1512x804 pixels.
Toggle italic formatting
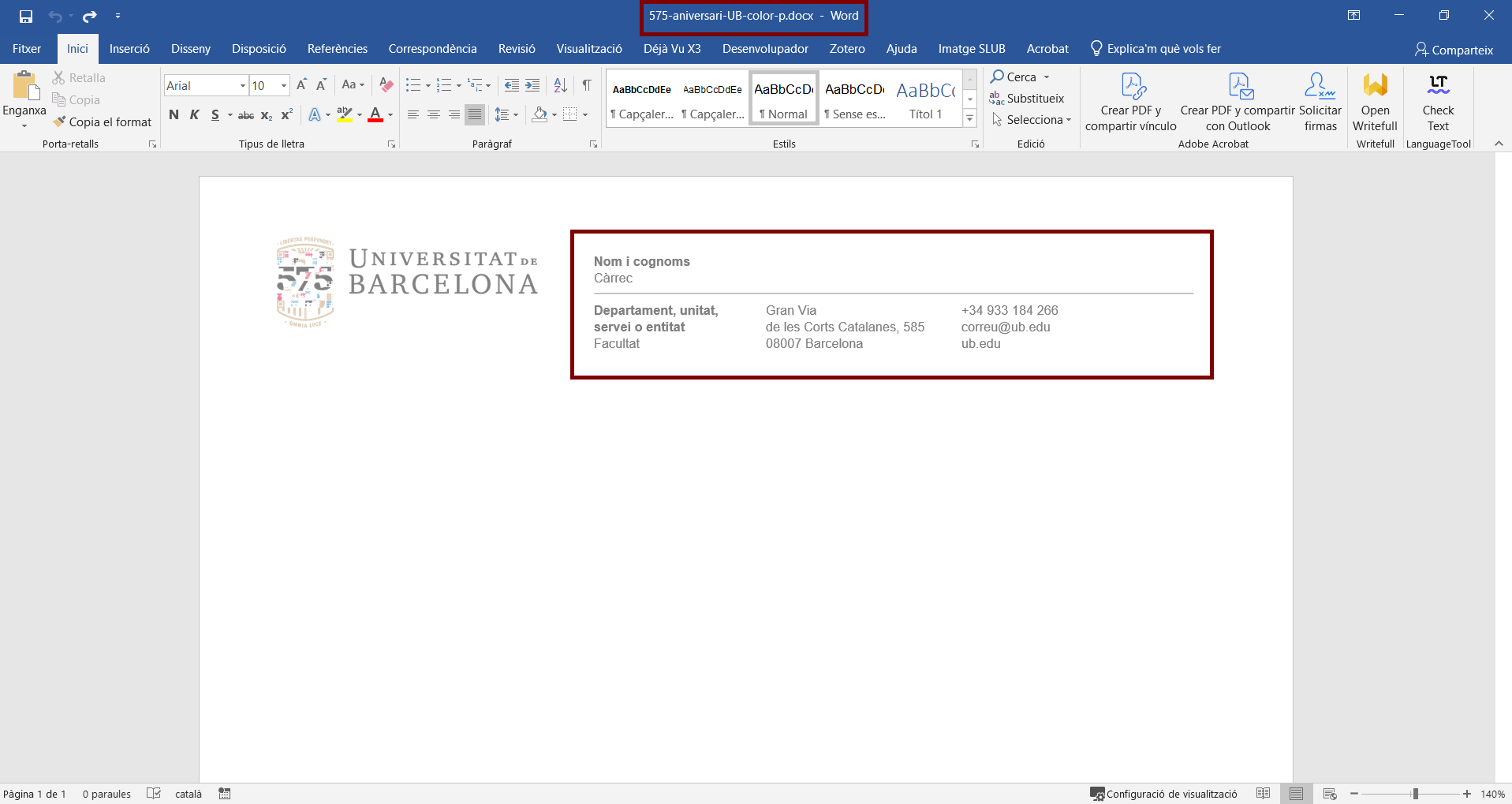click(x=194, y=115)
